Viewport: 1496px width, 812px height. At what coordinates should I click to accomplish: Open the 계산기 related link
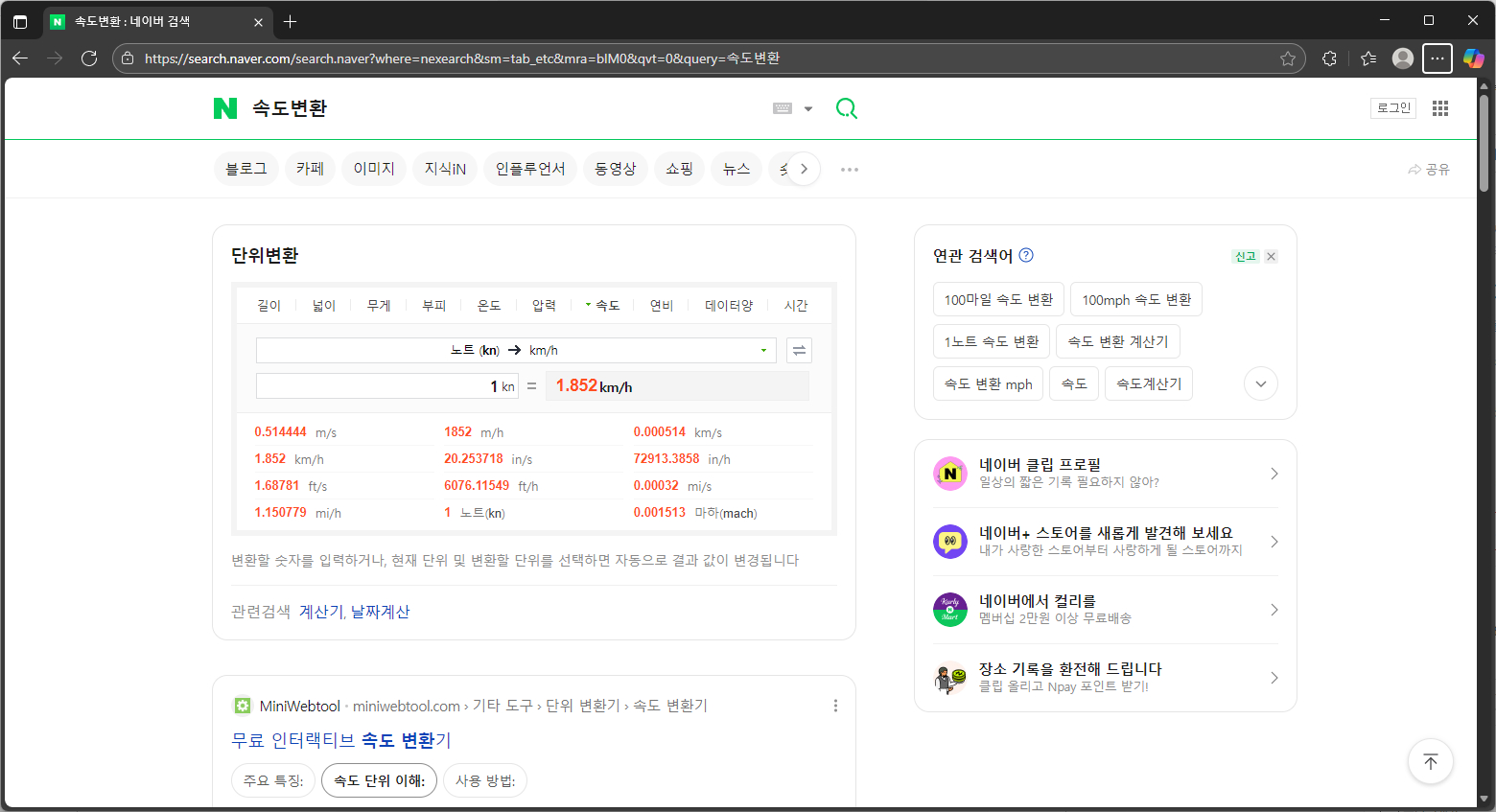tap(320, 611)
